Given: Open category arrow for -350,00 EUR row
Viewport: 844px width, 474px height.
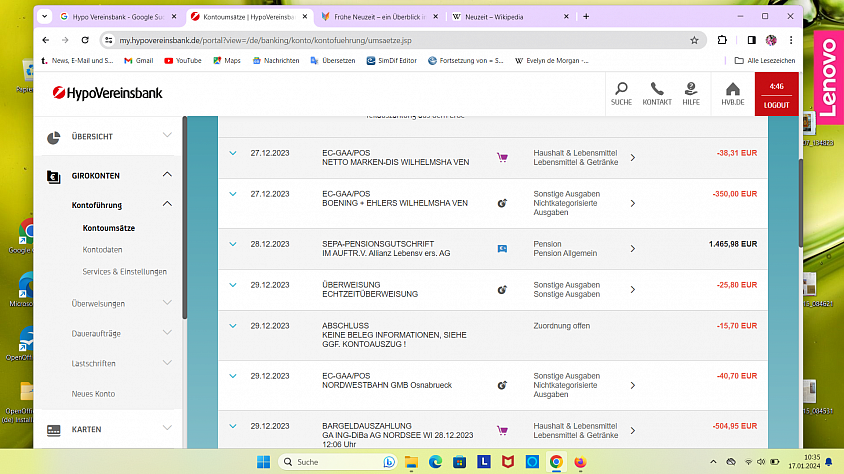Looking at the screenshot, I should (x=633, y=203).
